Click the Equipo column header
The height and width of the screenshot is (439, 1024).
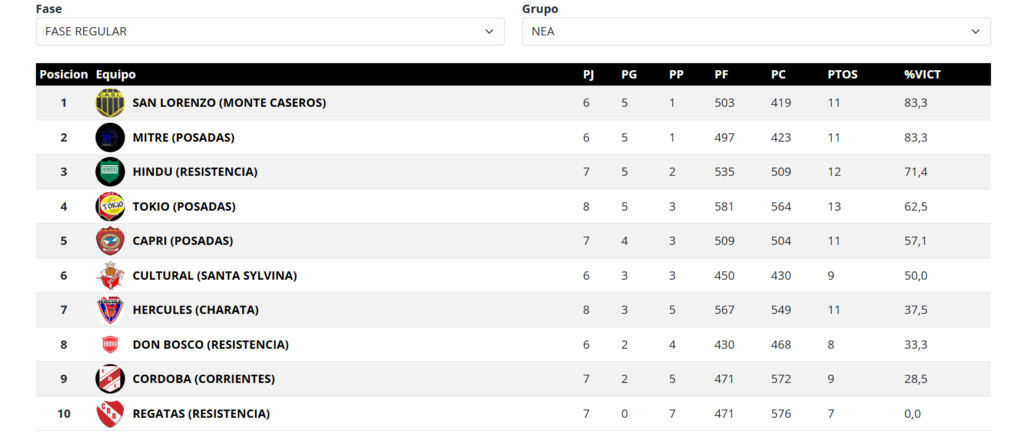[x=115, y=75]
